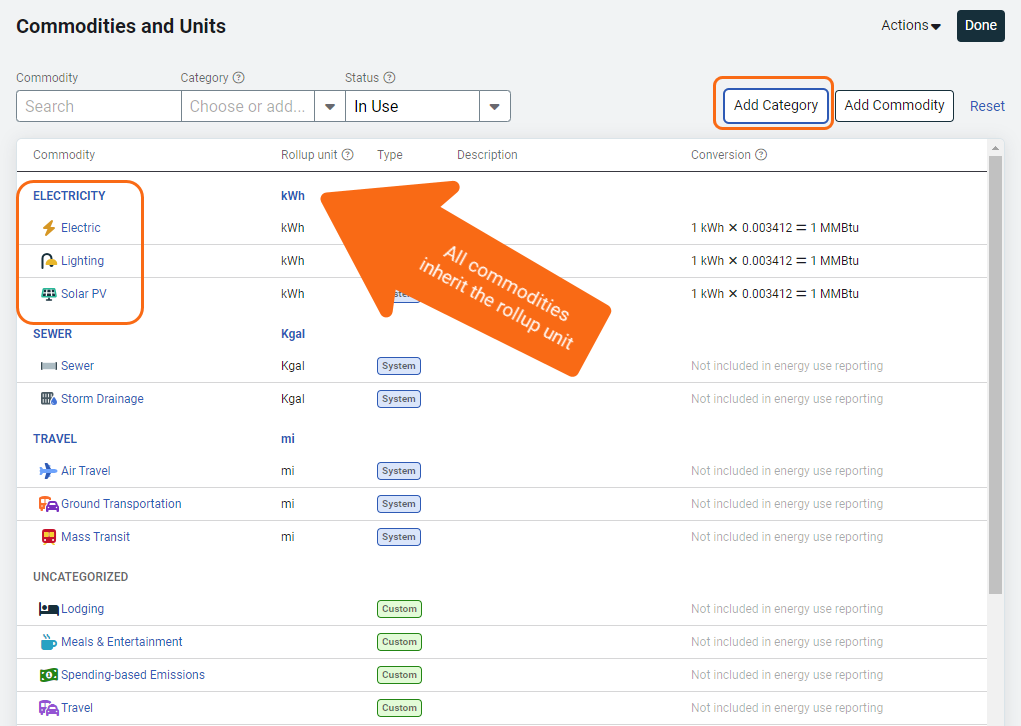Click the Kgal rollup unit for SEWER category
Screen dimensions: 1021x726
(x=293, y=334)
